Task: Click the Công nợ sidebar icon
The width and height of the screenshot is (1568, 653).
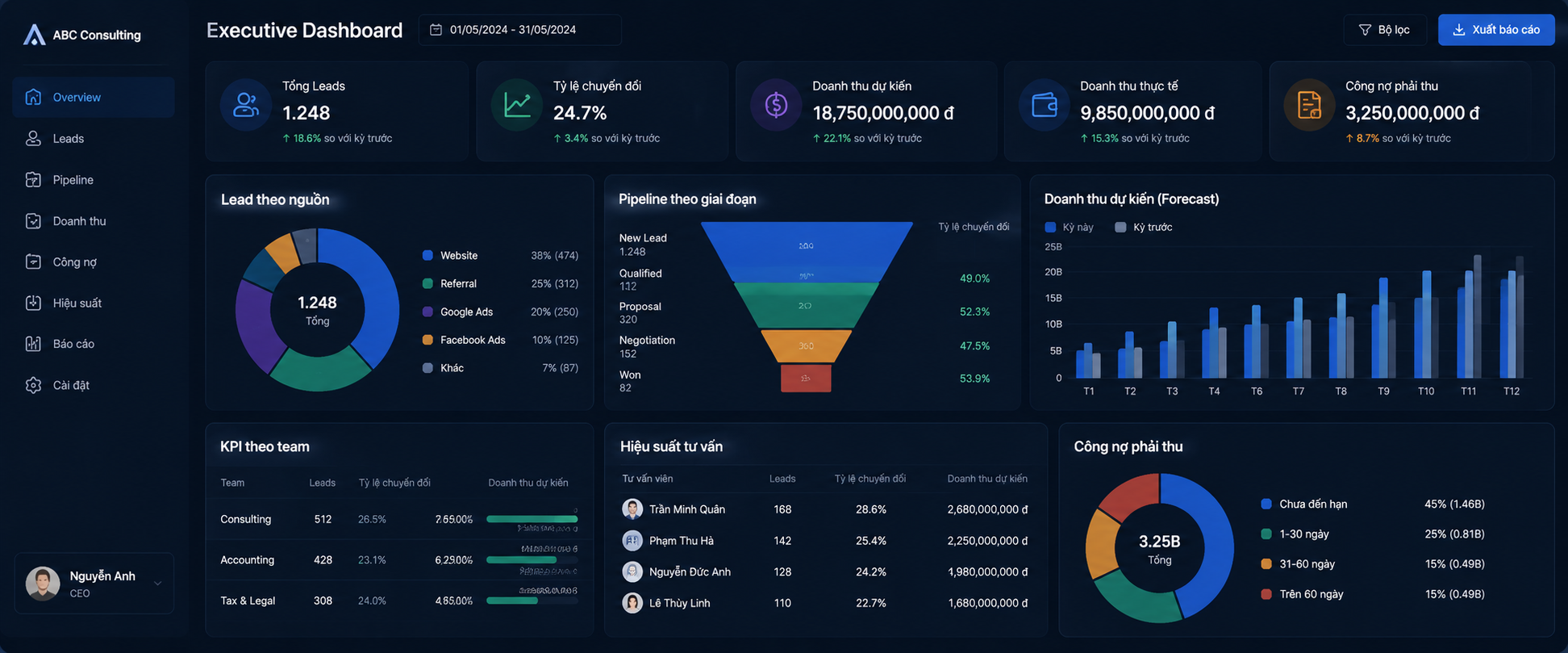Action: (33, 262)
